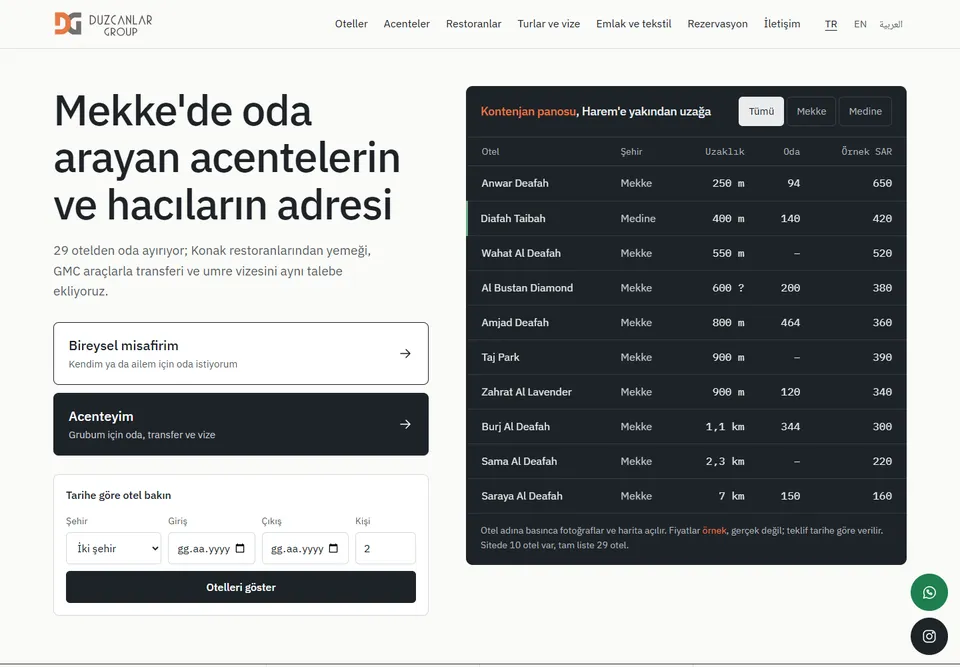Open the Al Bustan Diamond hotel
Image resolution: width=960 pixels, height=667 pixels.
[527, 288]
